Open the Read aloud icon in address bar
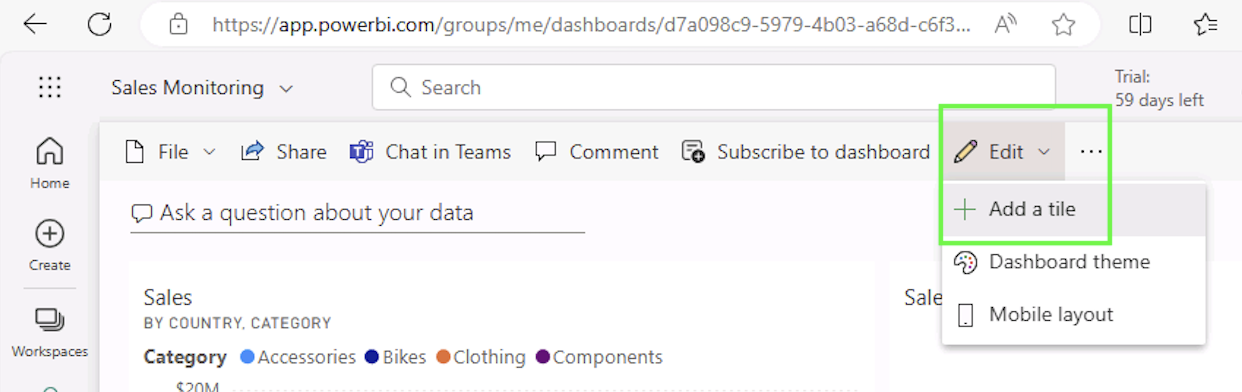Viewport: 1242px width, 392px height. pyautogui.click(x=1007, y=25)
